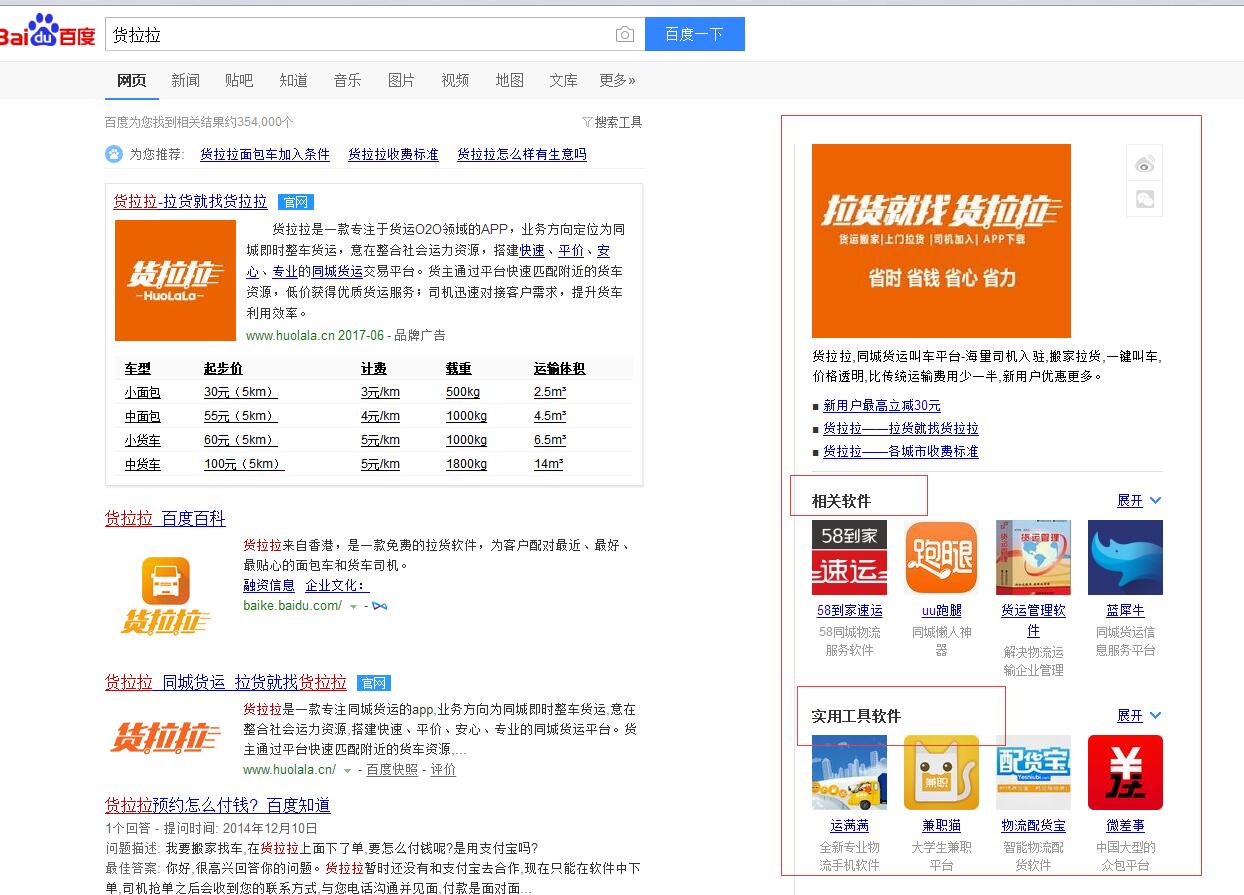Switch to the 图片 tab

401,80
